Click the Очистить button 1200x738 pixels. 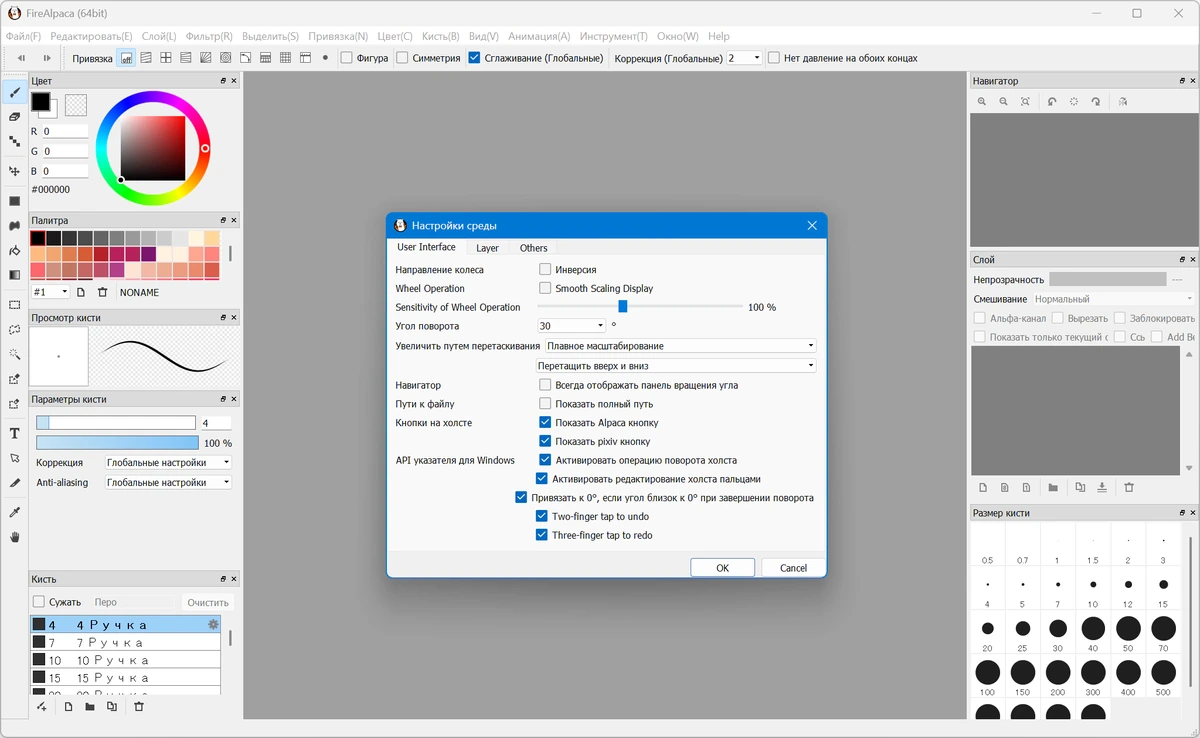pos(208,602)
